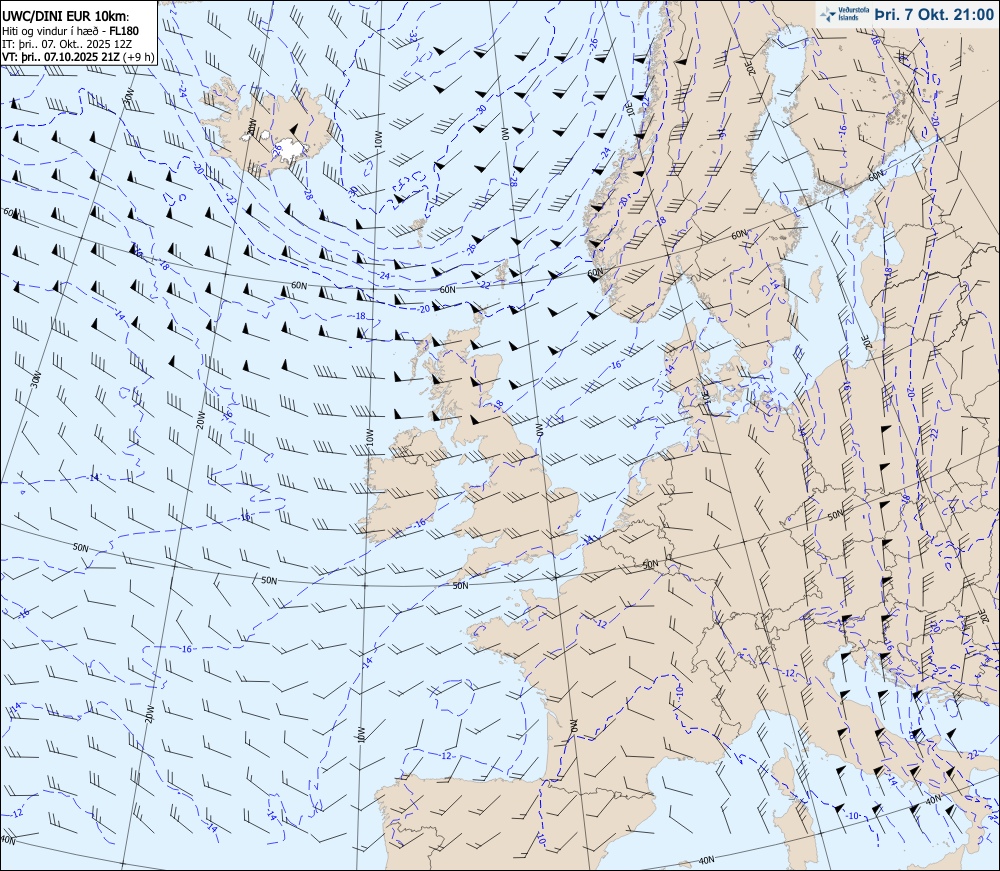Click the white glacier patch on Iceland
Viewport: 1000px width, 871px height.
(290, 148)
